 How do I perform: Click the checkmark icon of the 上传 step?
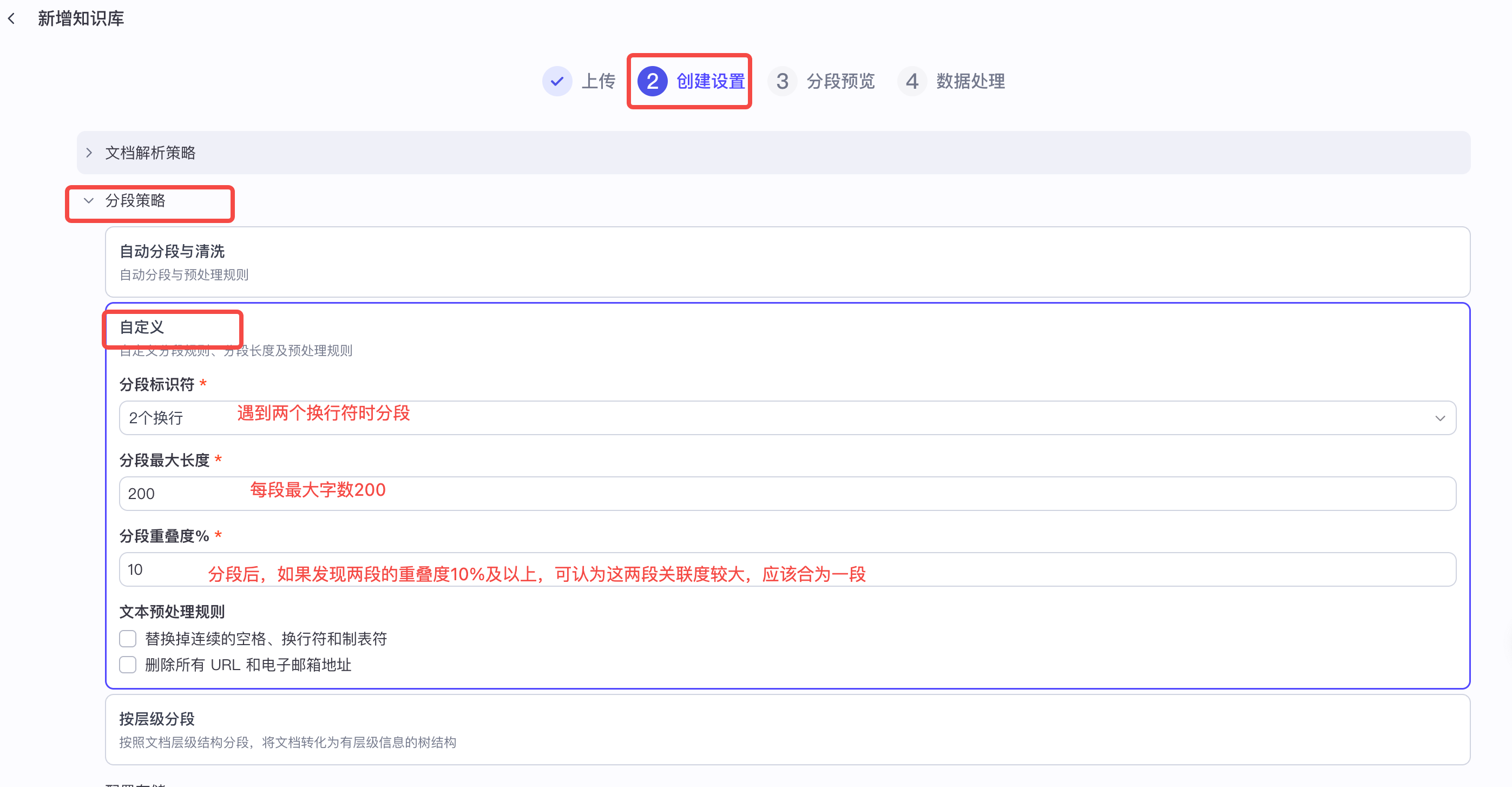pos(556,81)
